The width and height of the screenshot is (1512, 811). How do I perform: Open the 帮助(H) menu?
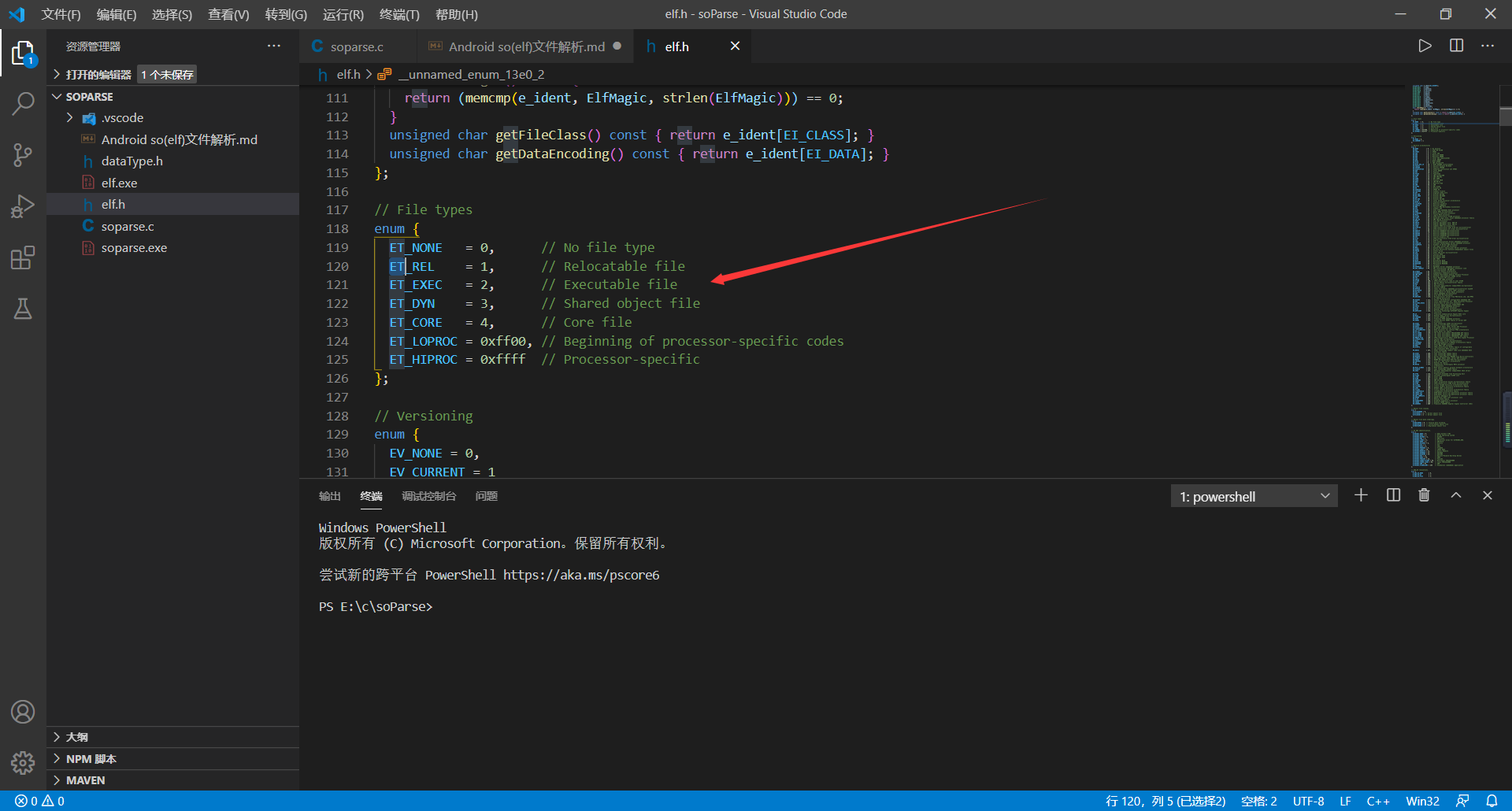point(457,14)
